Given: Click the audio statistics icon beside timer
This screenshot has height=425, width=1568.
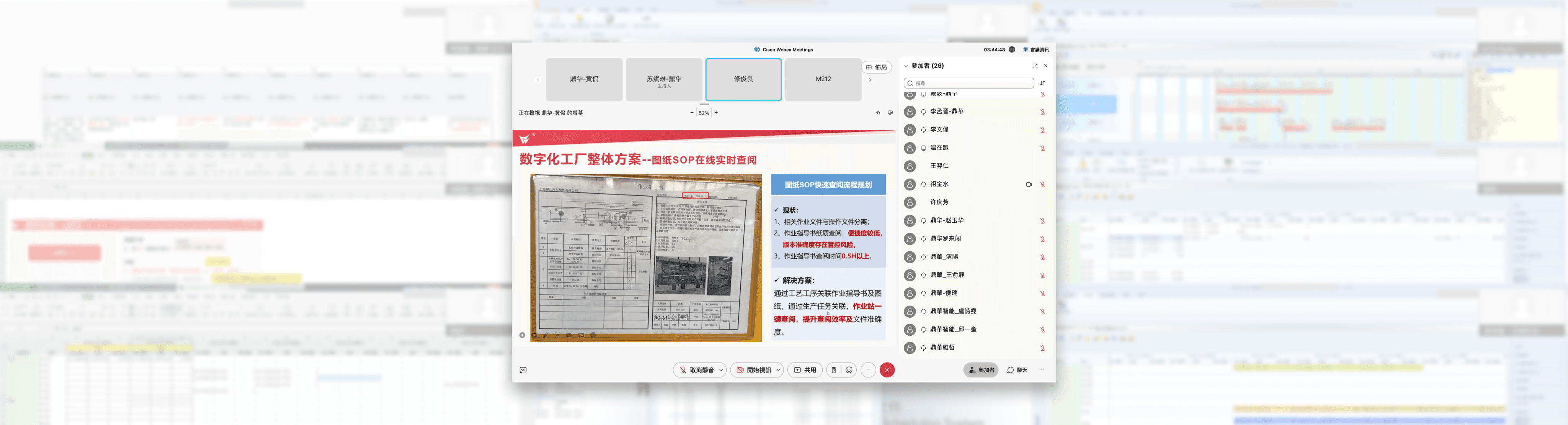Looking at the screenshot, I should tap(1012, 50).
